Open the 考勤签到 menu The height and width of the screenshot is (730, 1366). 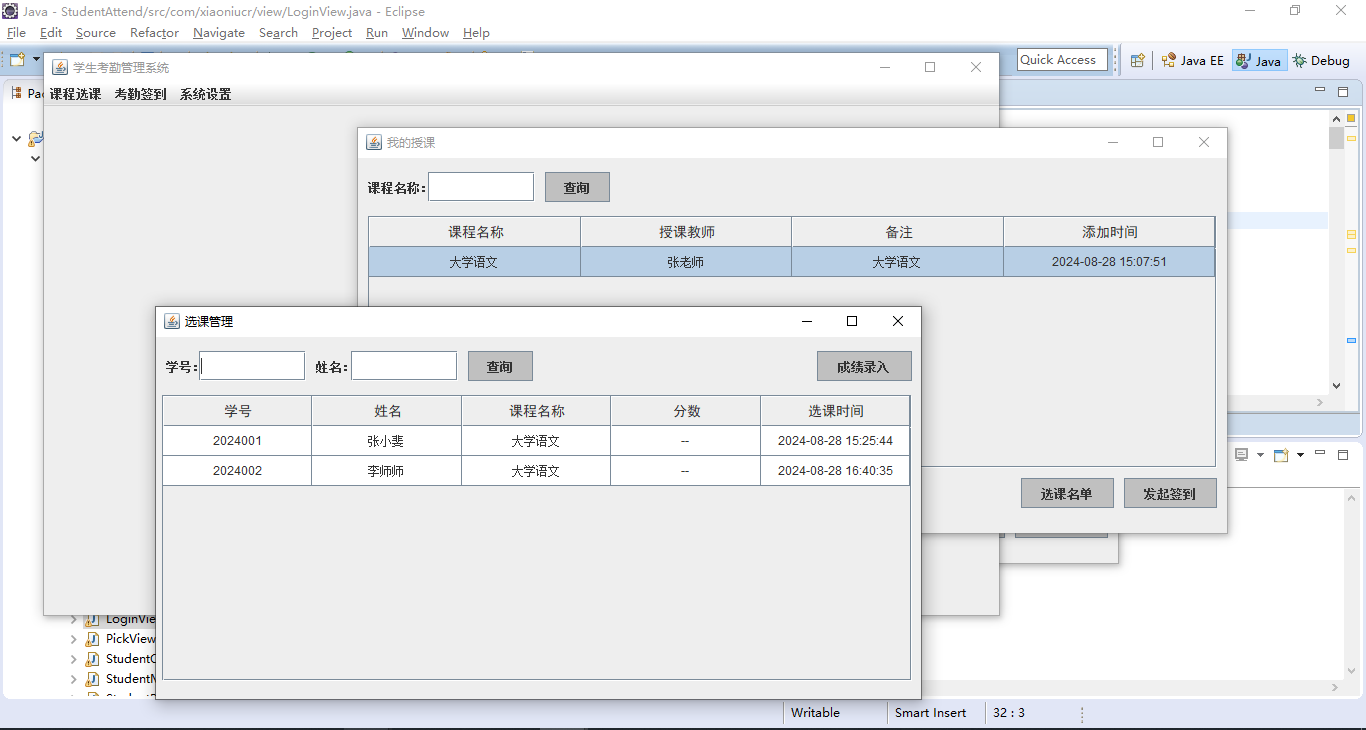point(141,94)
